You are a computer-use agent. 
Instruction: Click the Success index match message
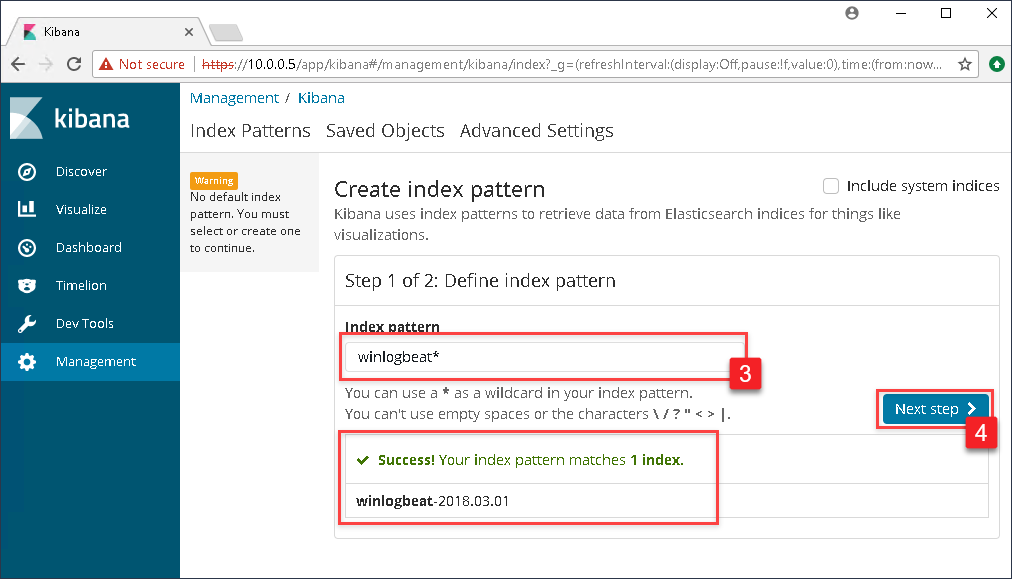[x=531, y=460]
